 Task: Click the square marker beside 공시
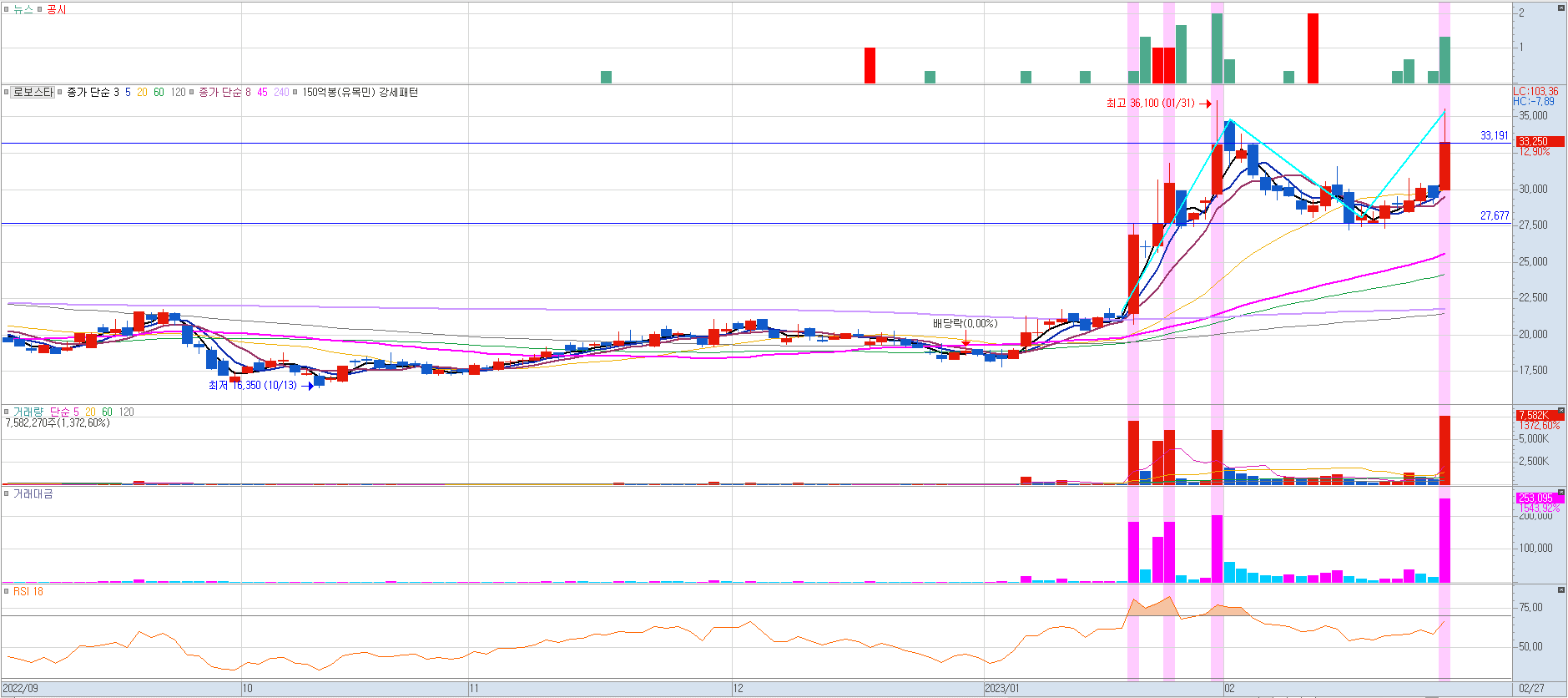(39, 9)
